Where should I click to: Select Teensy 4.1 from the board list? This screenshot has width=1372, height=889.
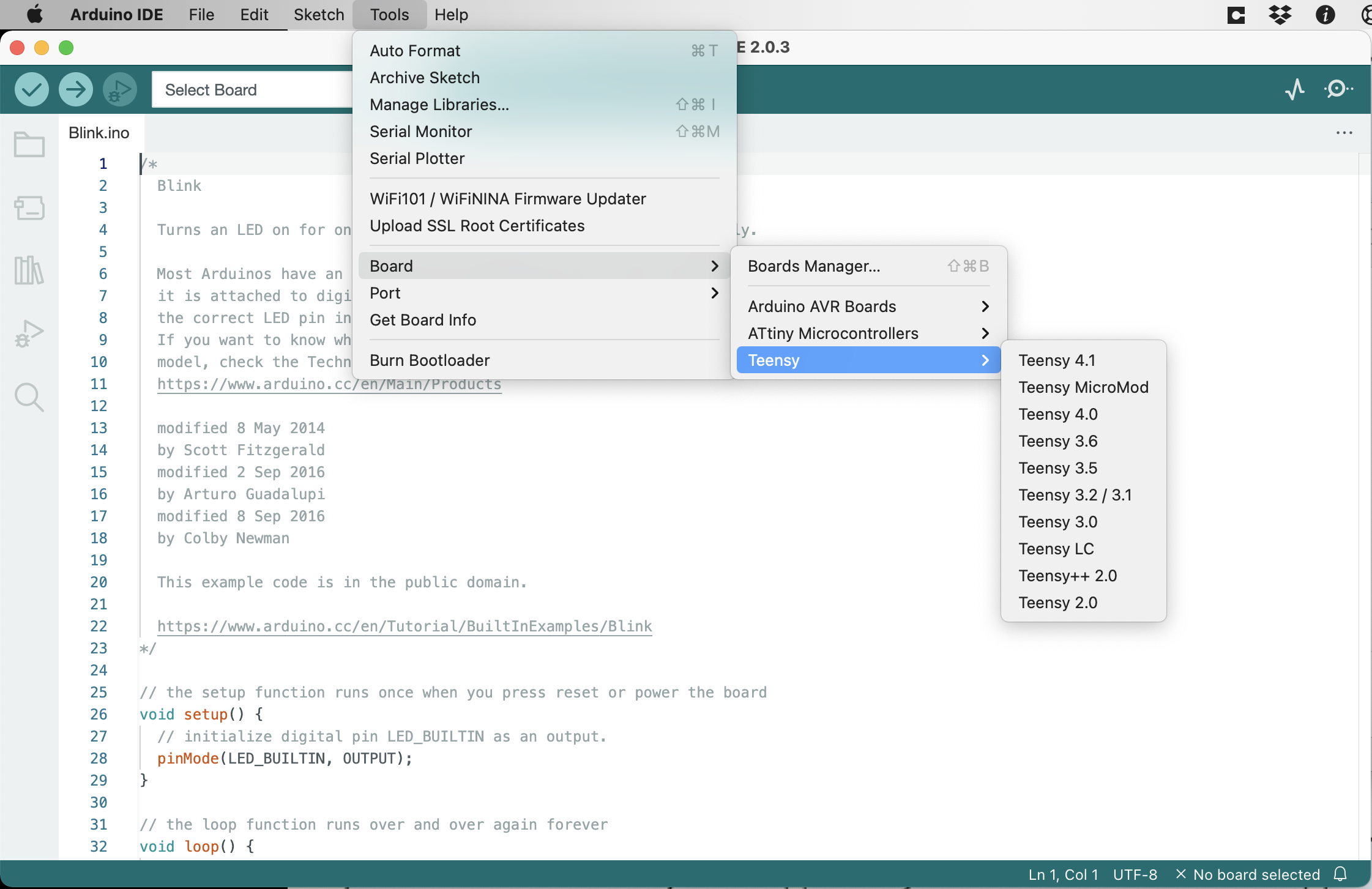(1057, 360)
